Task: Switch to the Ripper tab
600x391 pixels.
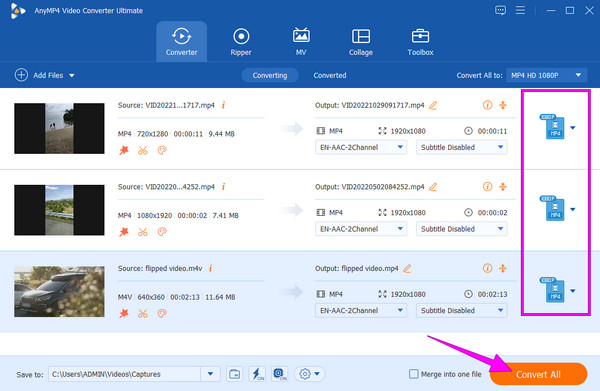Action: [241, 42]
